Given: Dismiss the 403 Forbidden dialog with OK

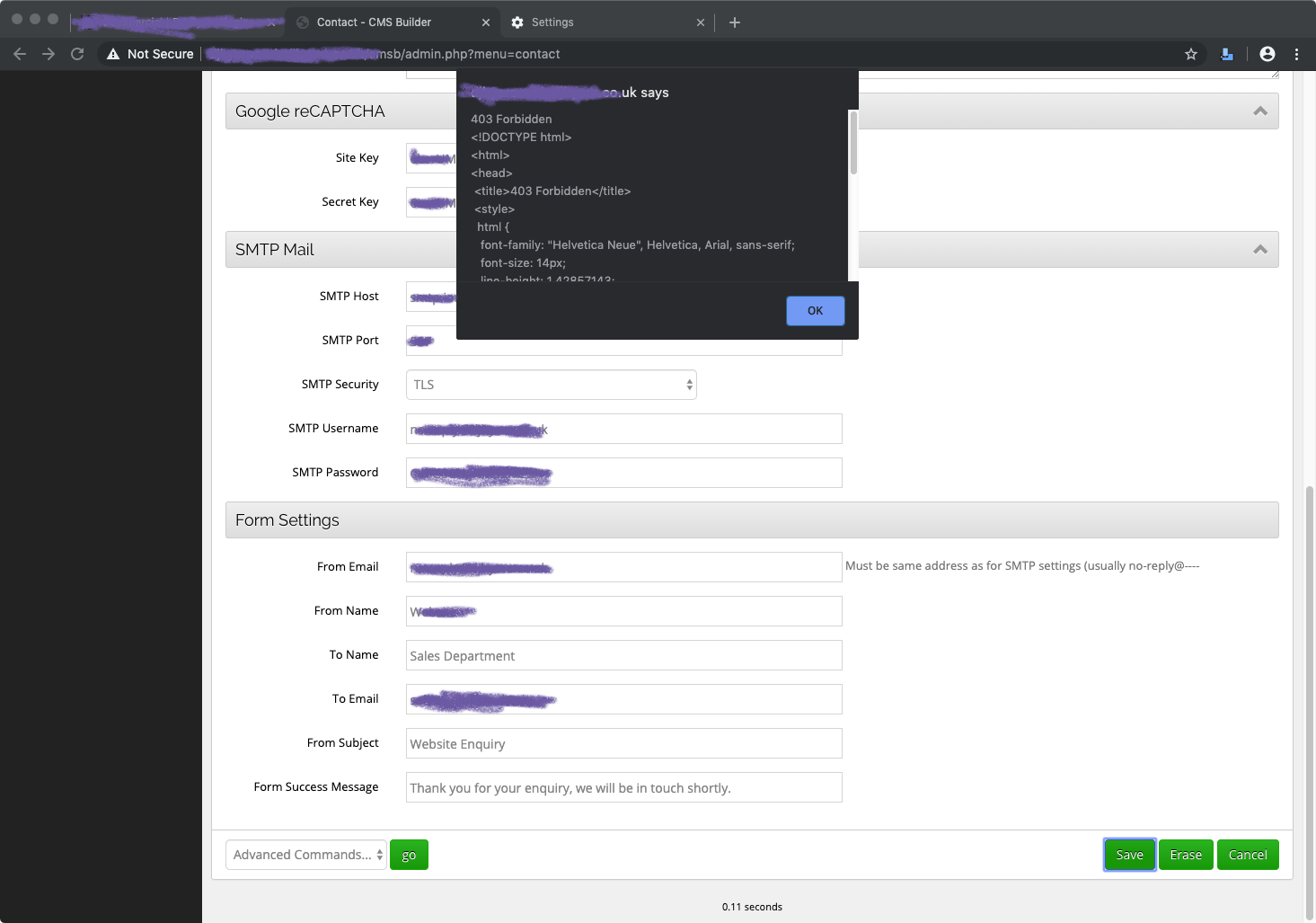Looking at the screenshot, I should coord(815,311).
